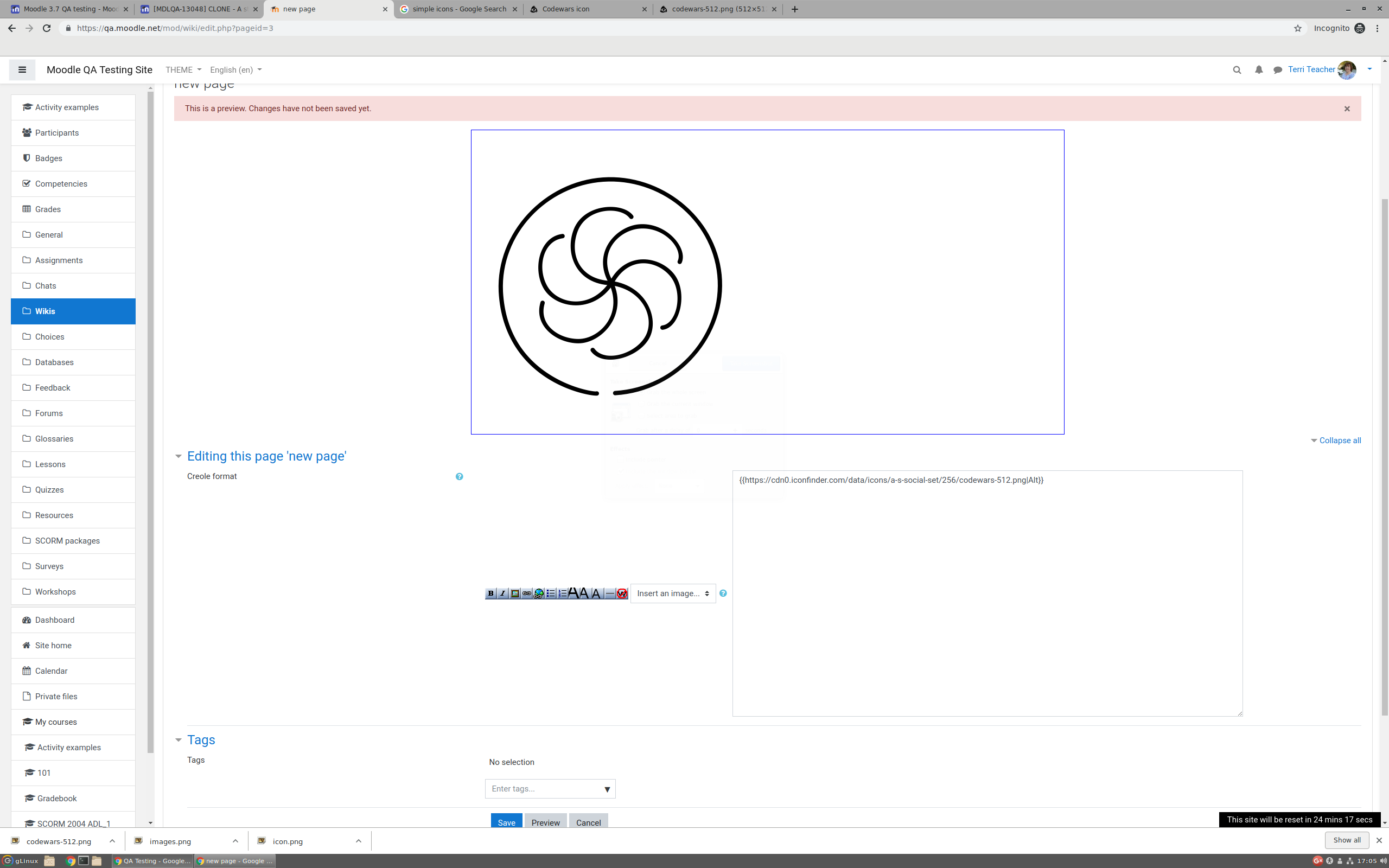1389x868 pixels.
Task: Open a new browser tab
Action: 794,9
